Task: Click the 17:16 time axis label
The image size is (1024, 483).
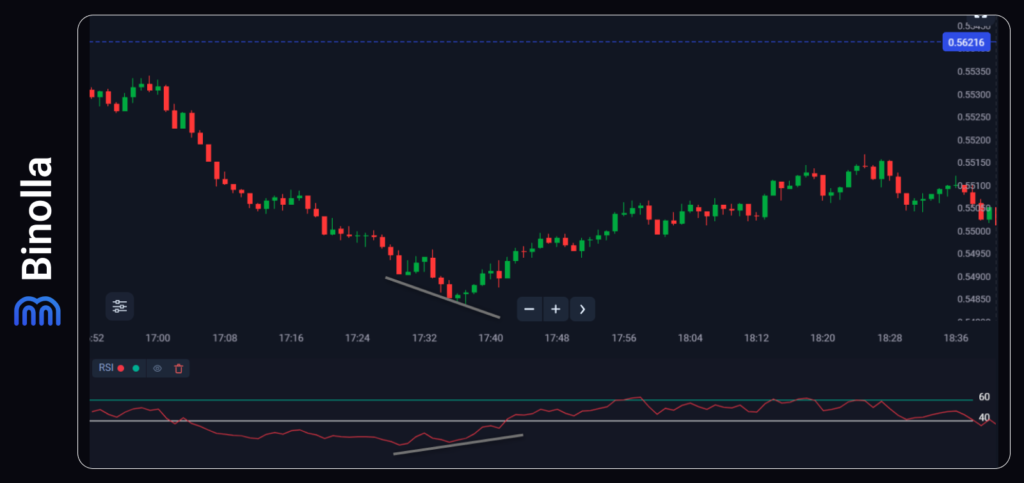Action: (291, 338)
